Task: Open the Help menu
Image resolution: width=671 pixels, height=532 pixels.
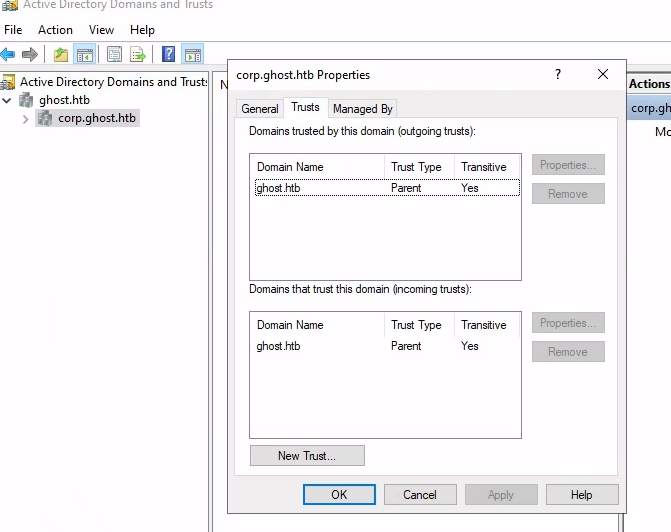Action: click(x=142, y=30)
